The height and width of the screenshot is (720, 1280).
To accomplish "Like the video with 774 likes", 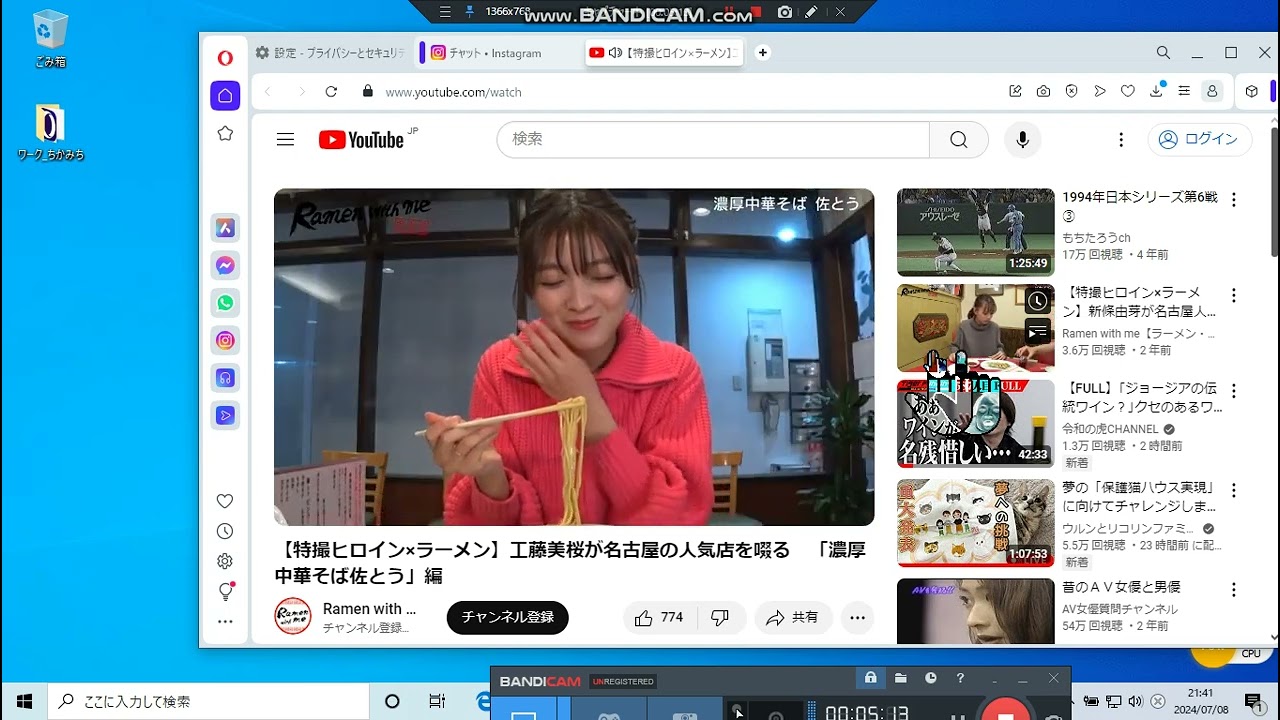I will pyautogui.click(x=659, y=618).
